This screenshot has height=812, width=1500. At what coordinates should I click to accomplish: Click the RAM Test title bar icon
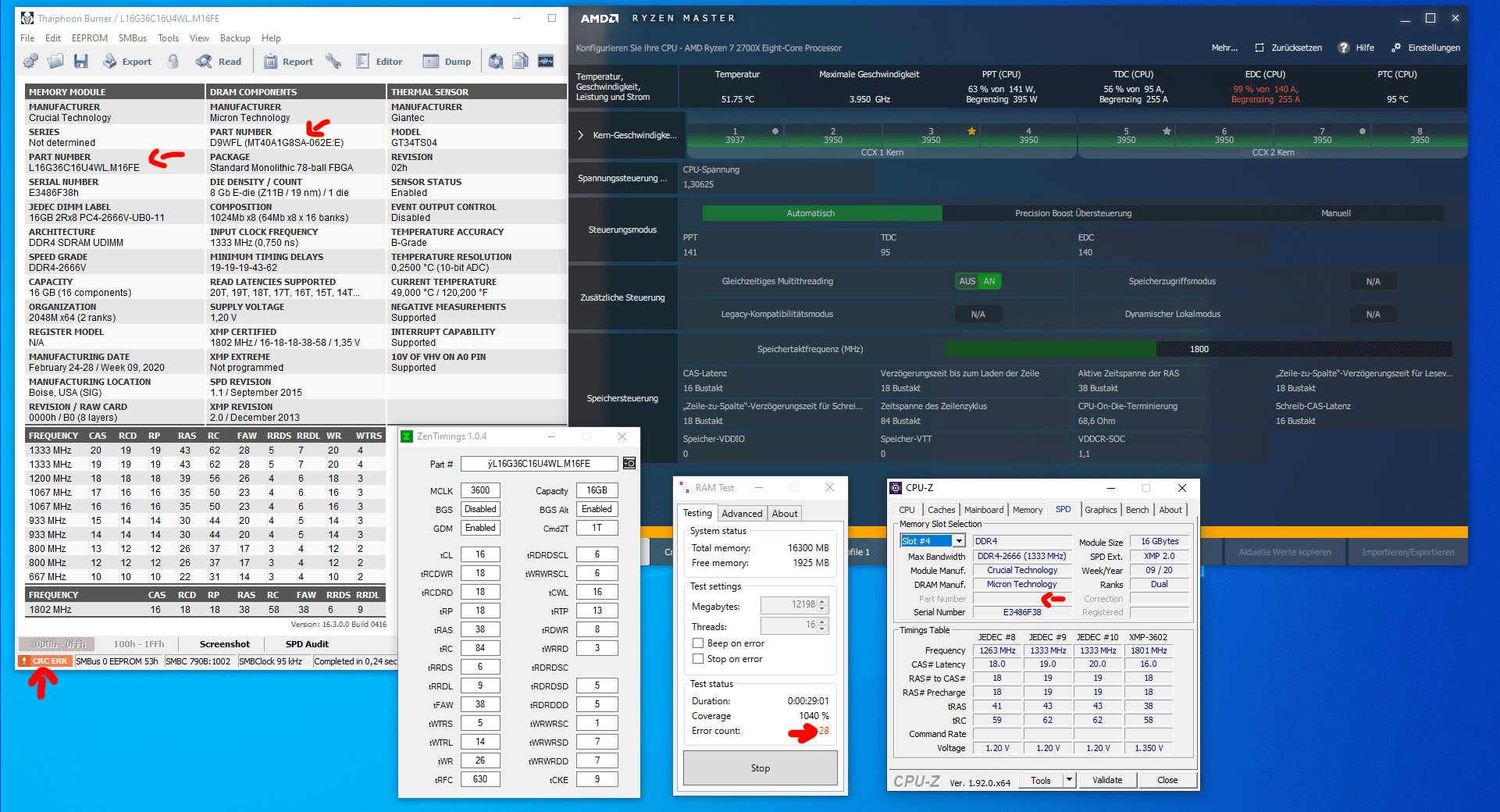pos(684,488)
